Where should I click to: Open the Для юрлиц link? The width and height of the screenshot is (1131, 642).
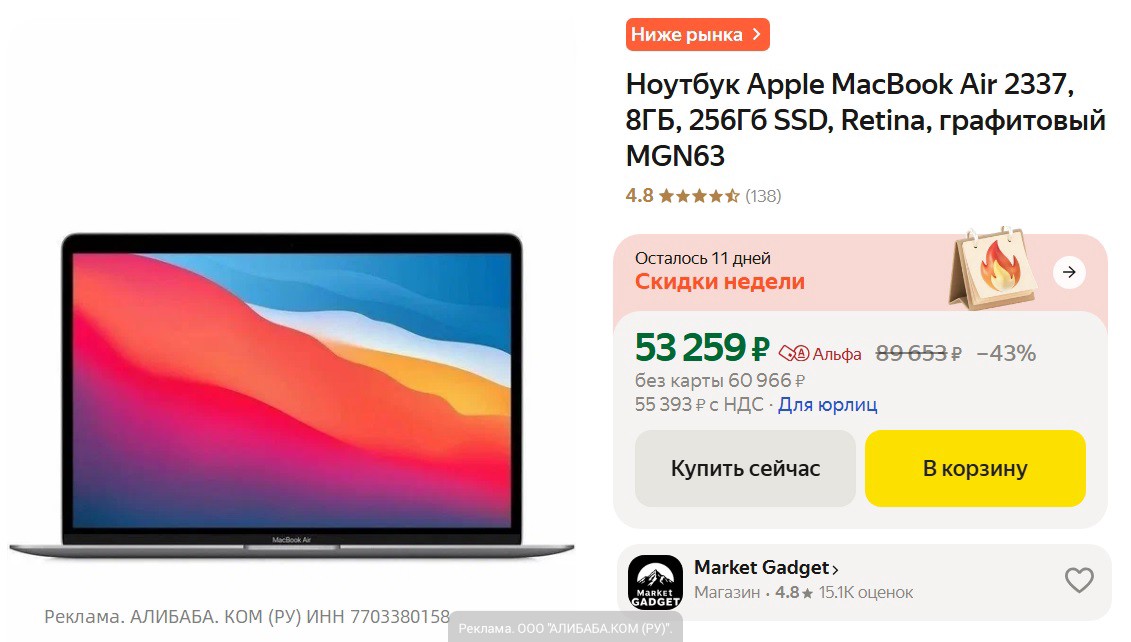827,405
